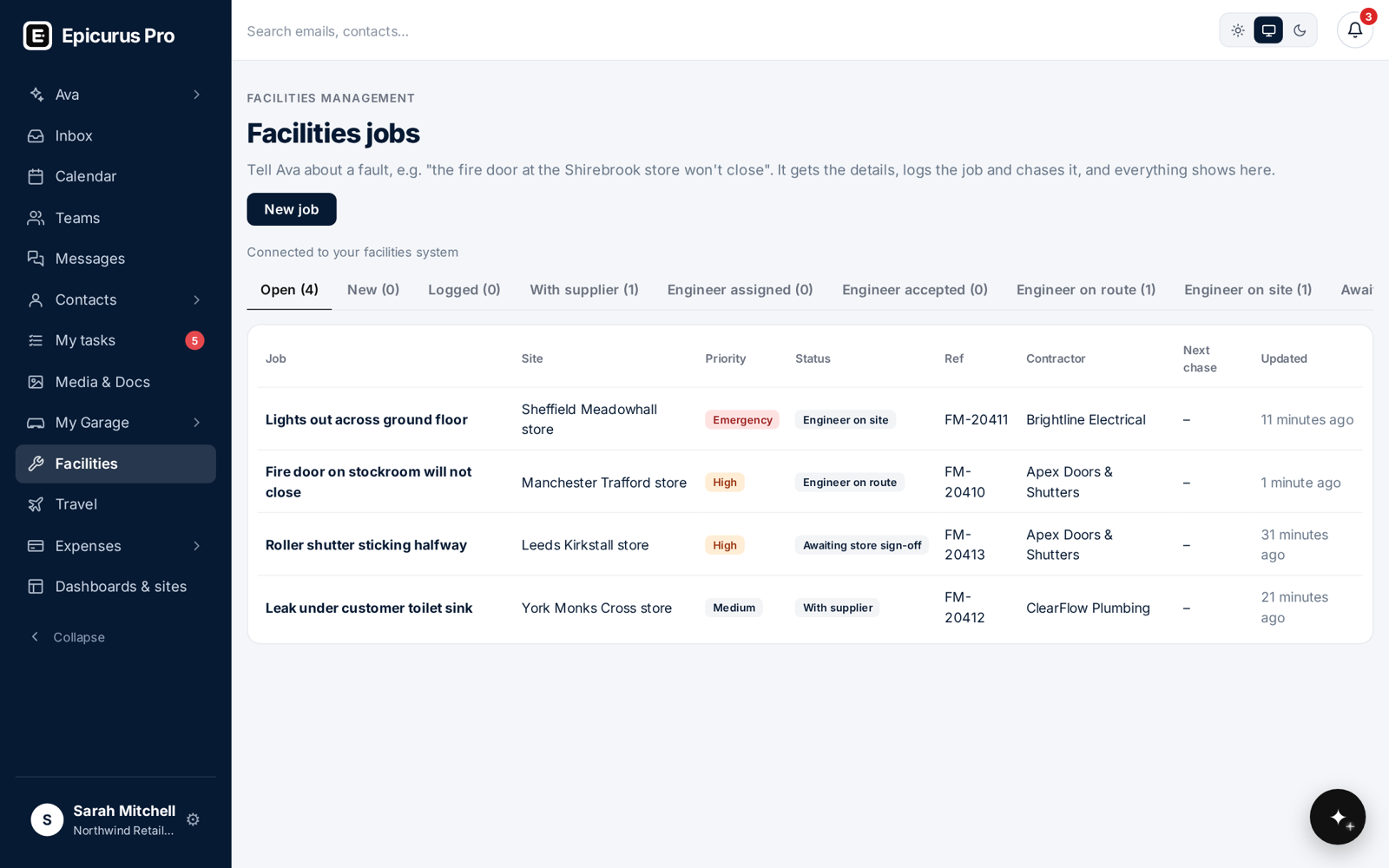Click the Epicurus Pro logo icon
Viewport: 1389px width, 868px height.
coord(37,36)
